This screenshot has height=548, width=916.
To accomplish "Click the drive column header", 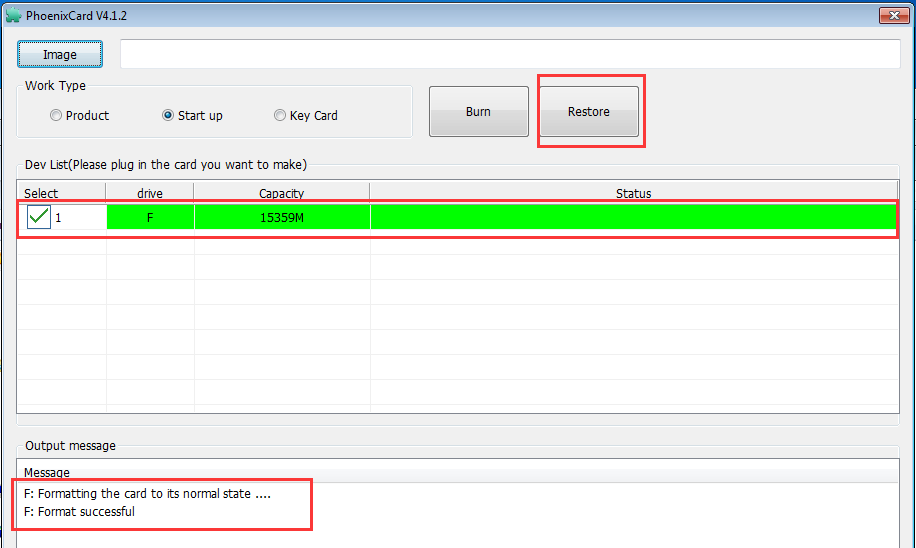I will pyautogui.click(x=150, y=193).
